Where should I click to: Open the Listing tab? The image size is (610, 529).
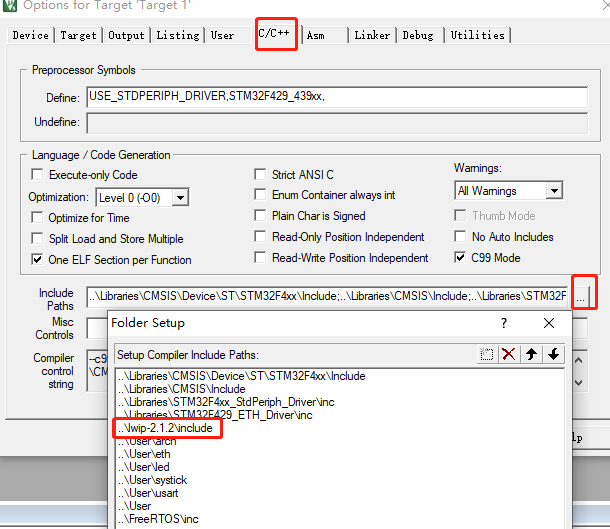178,35
